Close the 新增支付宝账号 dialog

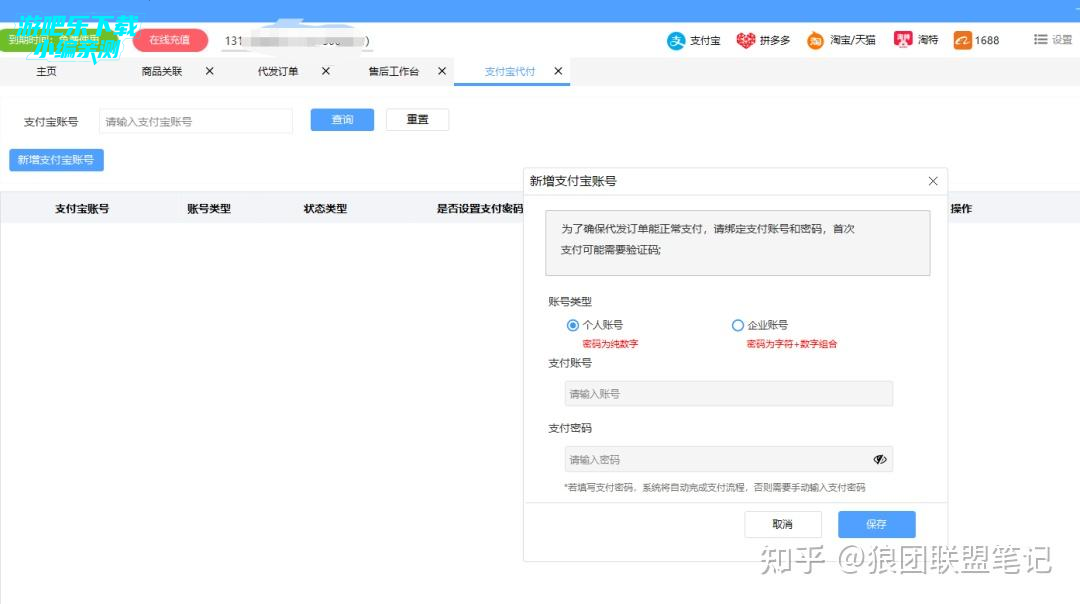pos(933,181)
